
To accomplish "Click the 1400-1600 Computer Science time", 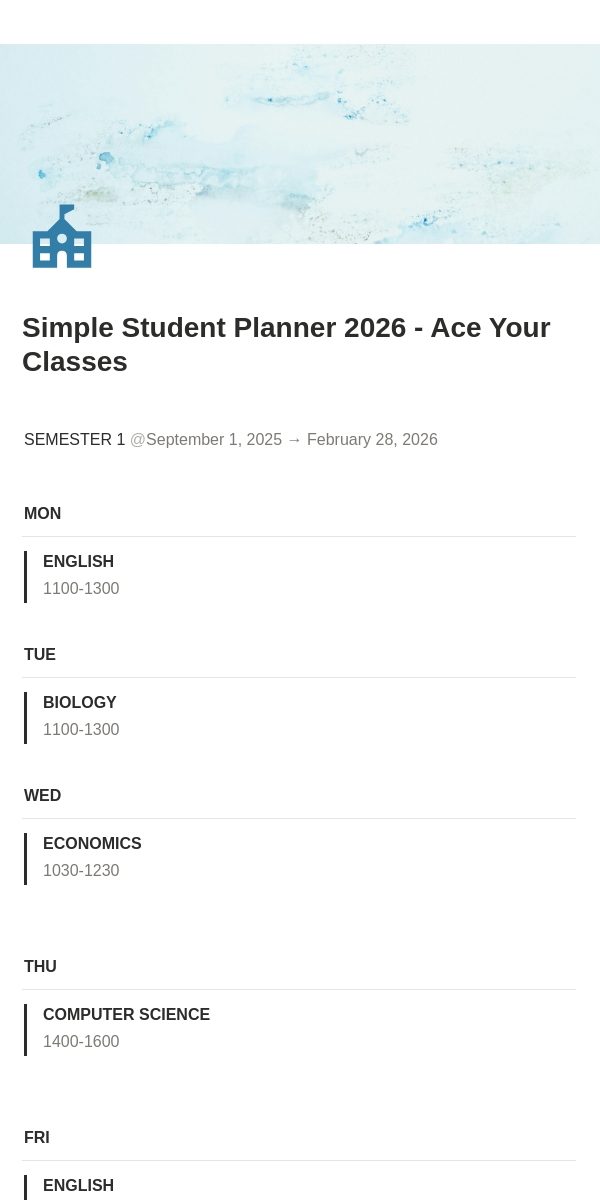I will click(x=81, y=1042).
